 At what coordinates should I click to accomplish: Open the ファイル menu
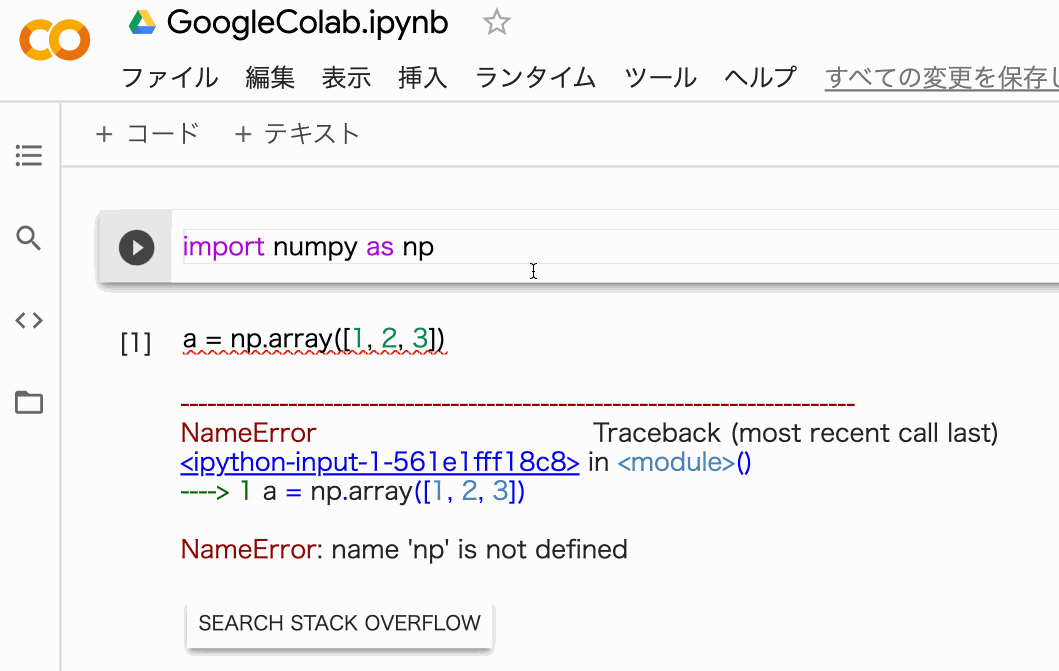170,77
